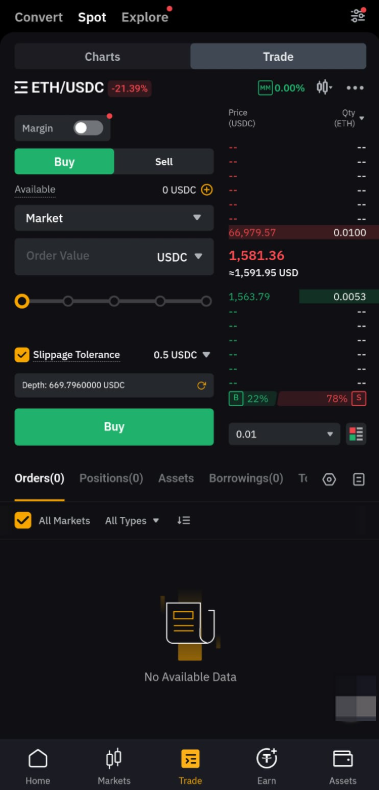Expand the 0.01 price precision dropdown

point(285,434)
